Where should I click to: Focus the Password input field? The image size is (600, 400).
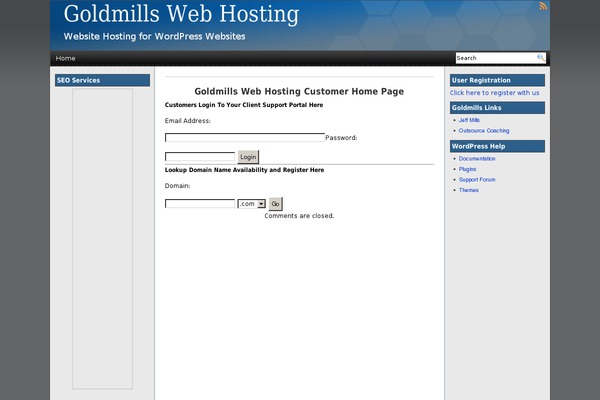click(x=200, y=157)
